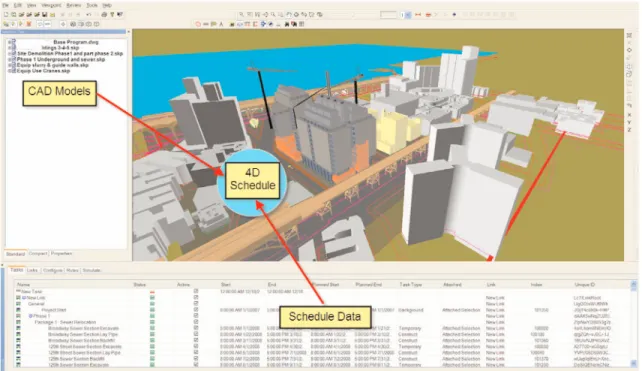Image resolution: width=642 pixels, height=371 pixels.
Task: Click the green status icon of Project Start row
Action: (152, 310)
